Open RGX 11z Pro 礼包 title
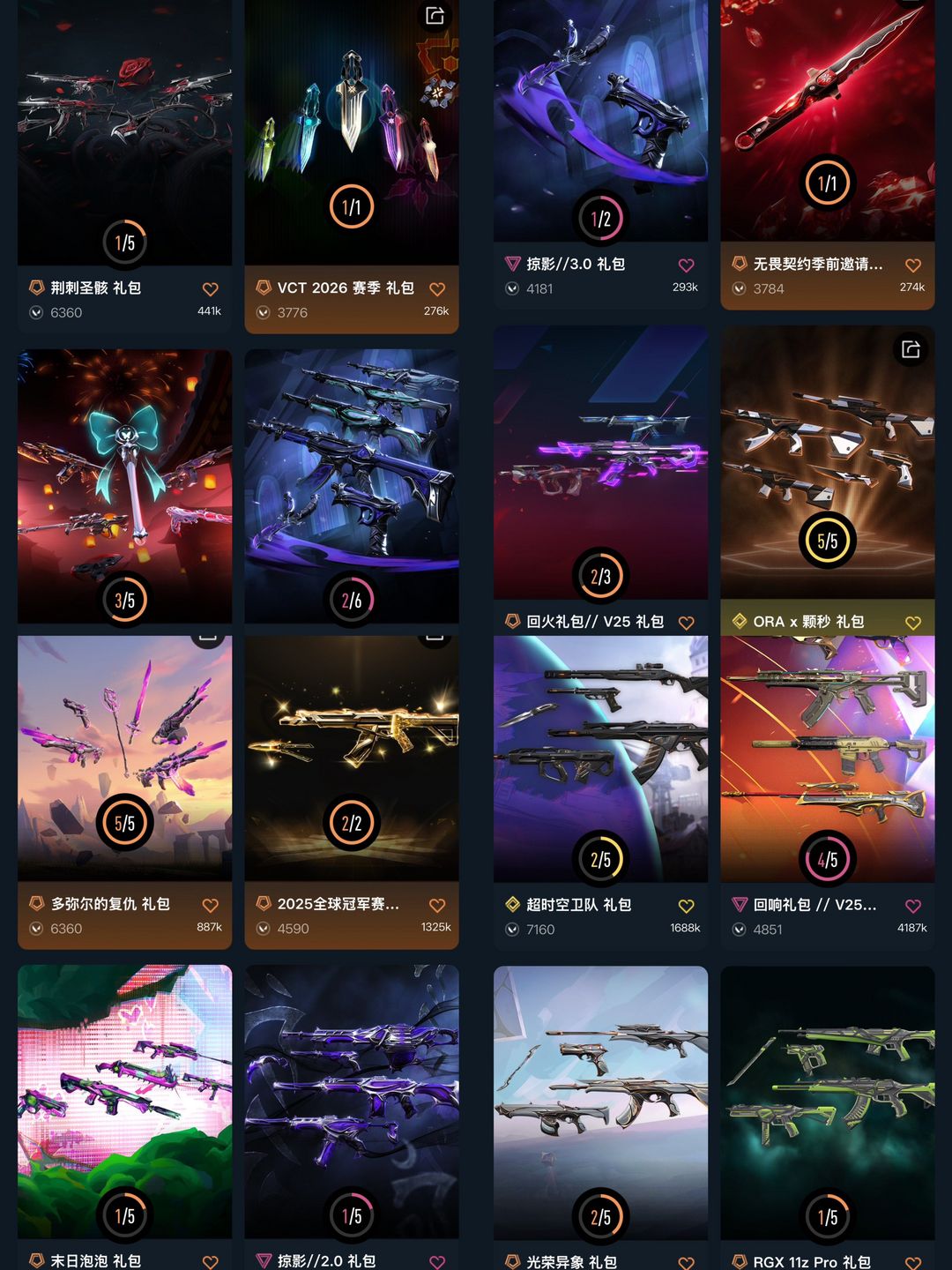The image size is (952, 1270). (x=812, y=1262)
